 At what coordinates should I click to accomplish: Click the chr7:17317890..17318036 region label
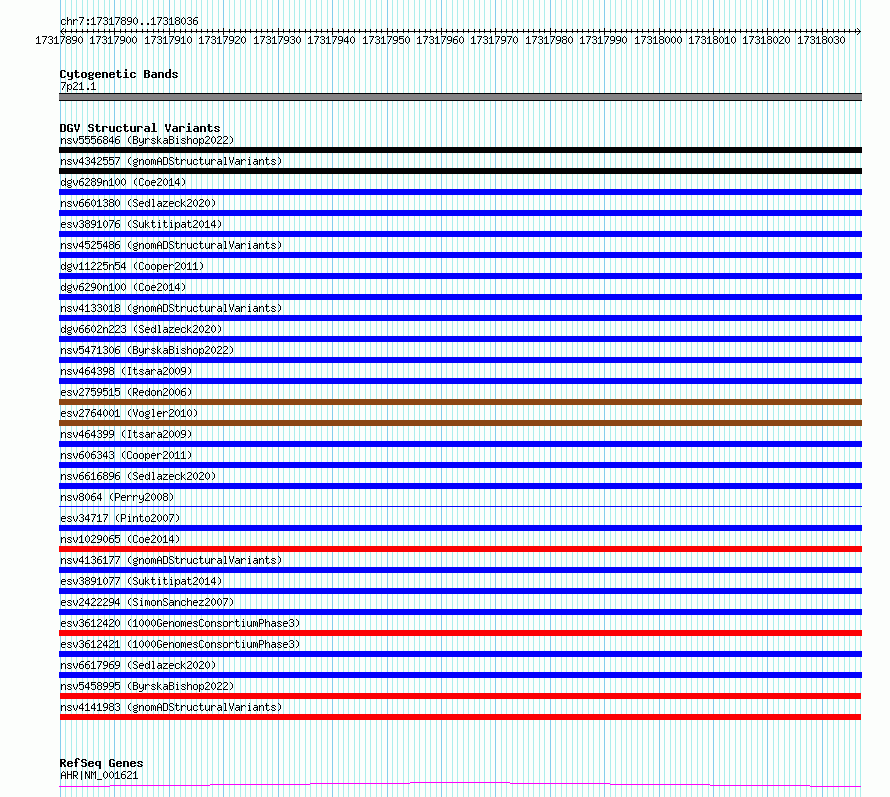[129, 21]
